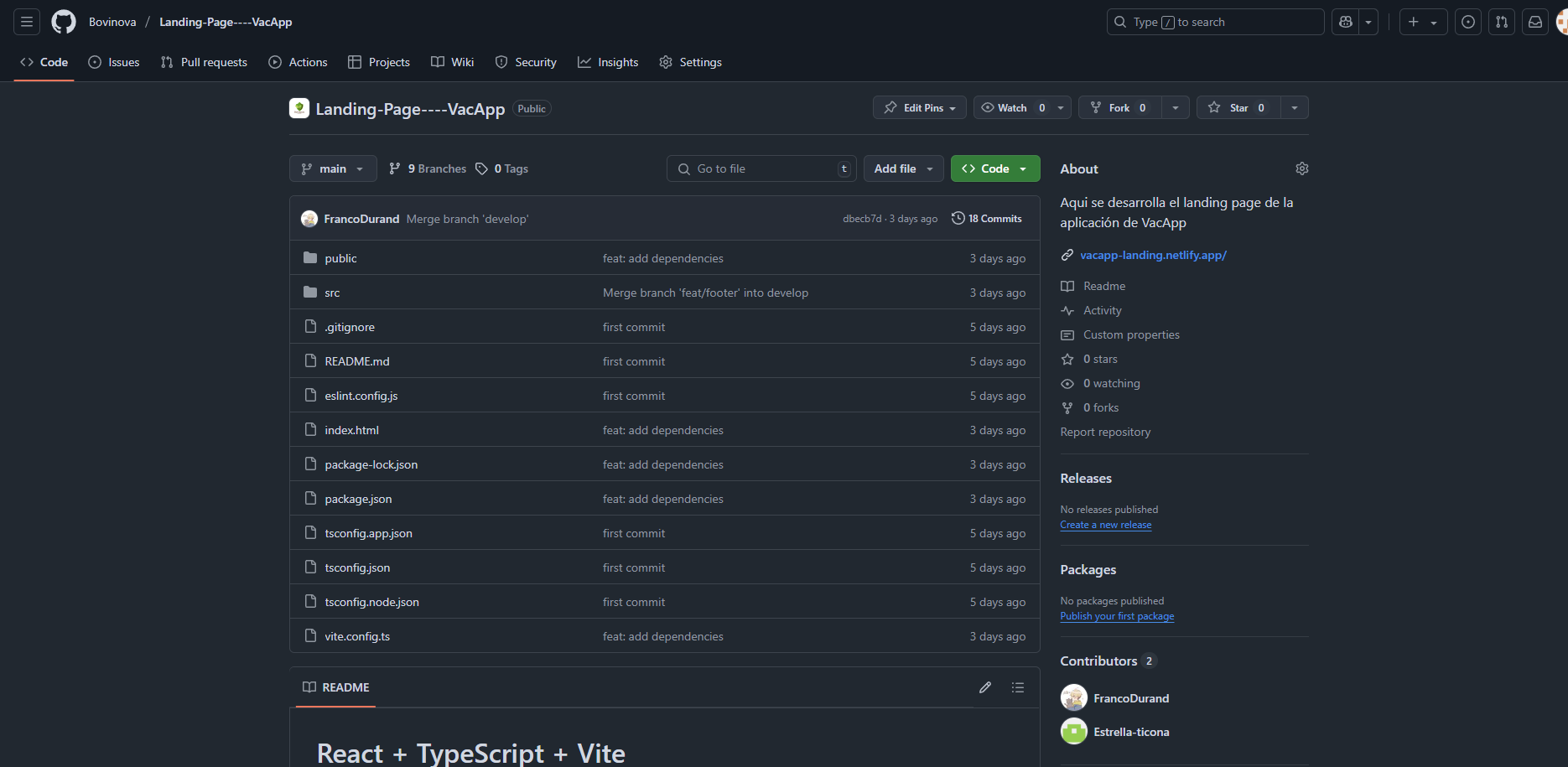View 18 Commits history
The image size is (1568, 767).
tap(987, 218)
